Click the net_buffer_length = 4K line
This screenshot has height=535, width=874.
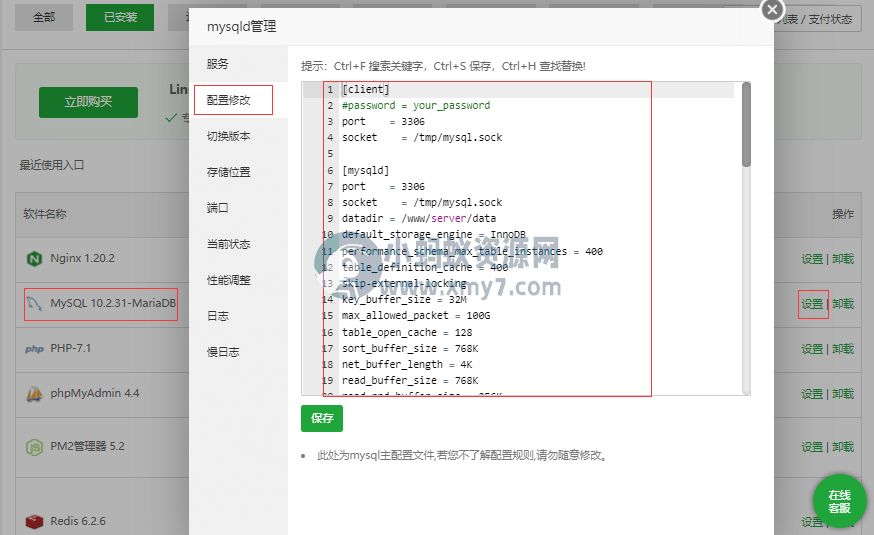[407, 365]
